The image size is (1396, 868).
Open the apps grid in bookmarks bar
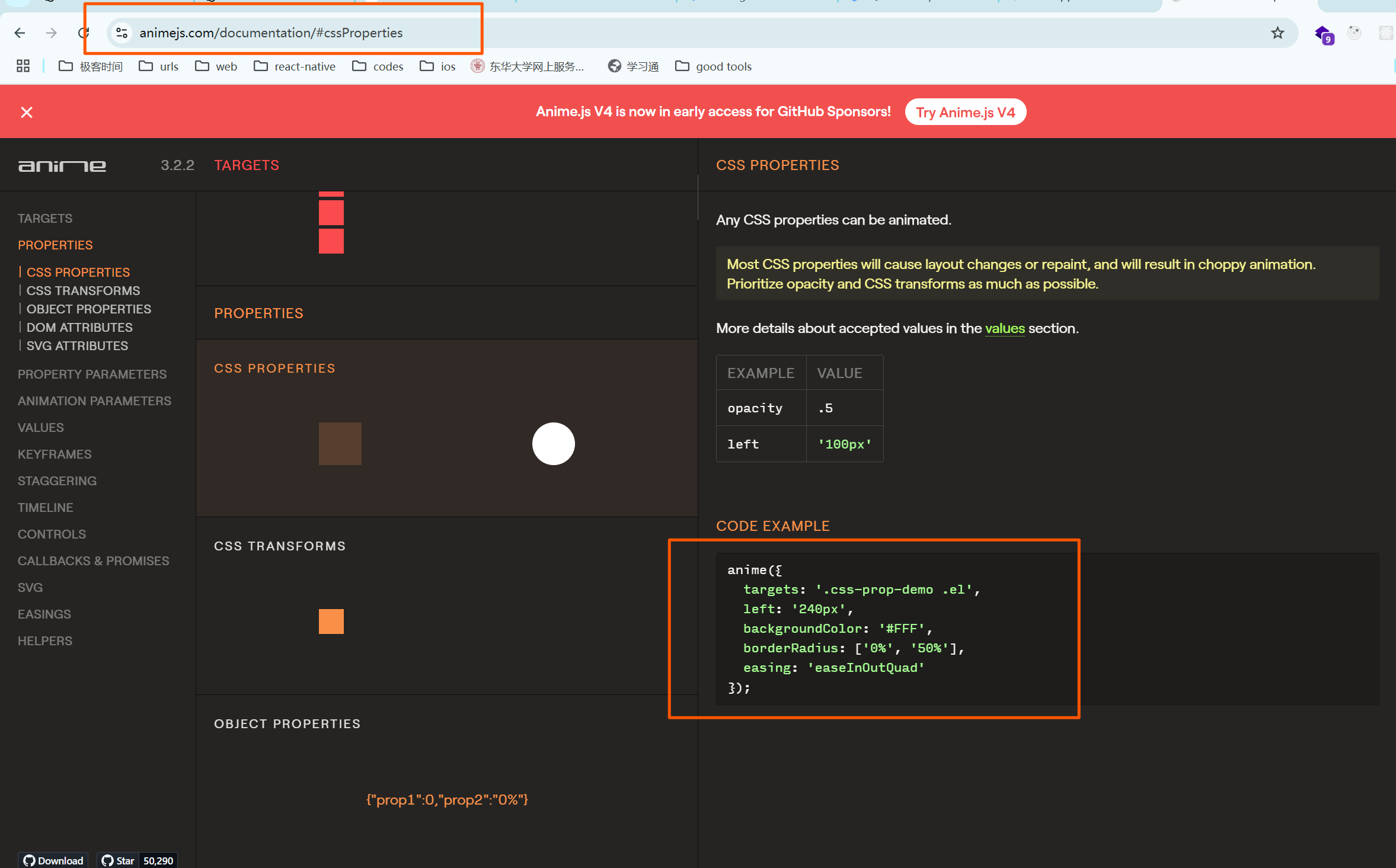click(23, 66)
